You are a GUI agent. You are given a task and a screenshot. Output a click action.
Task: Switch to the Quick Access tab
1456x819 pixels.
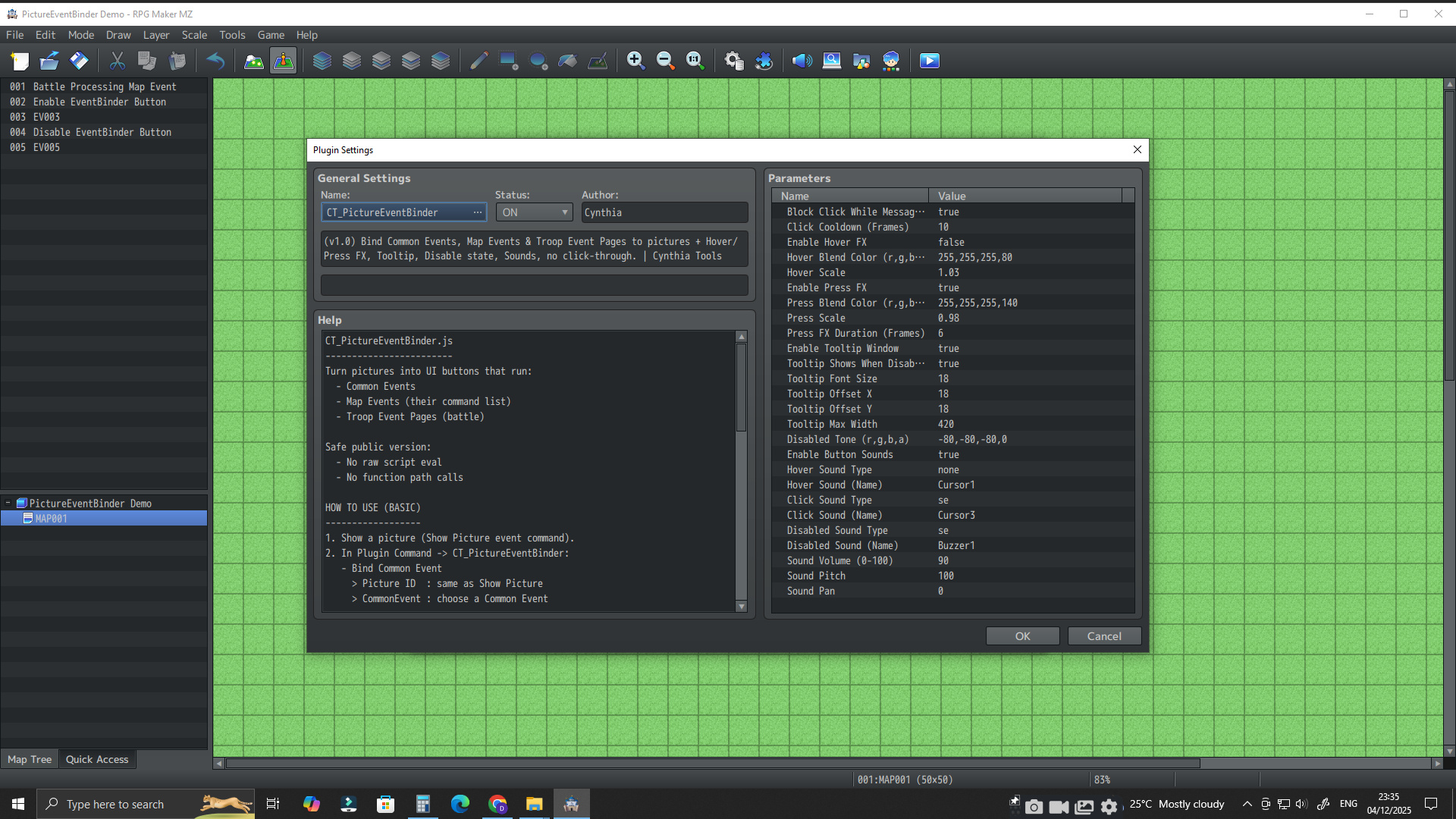point(97,759)
